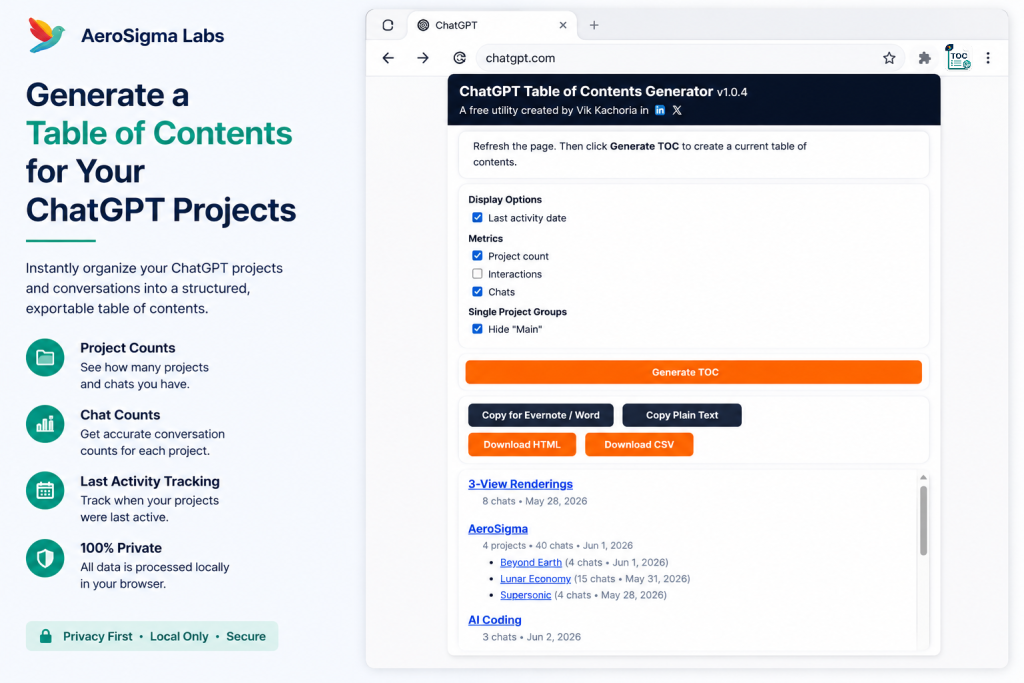Click the "8 chats • May 28, 2026" text
Image resolution: width=1024 pixels, height=683 pixels.
[535, 501]
